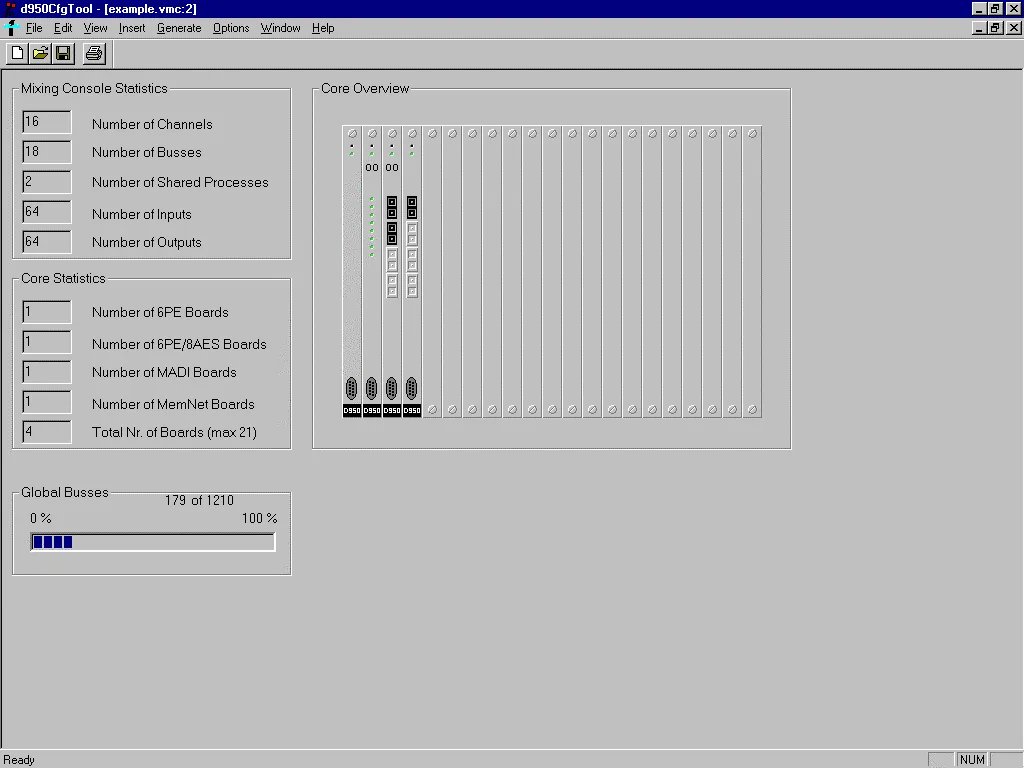Open the Edit menu
The image size is (1024, 768).
tap(63, 28)
